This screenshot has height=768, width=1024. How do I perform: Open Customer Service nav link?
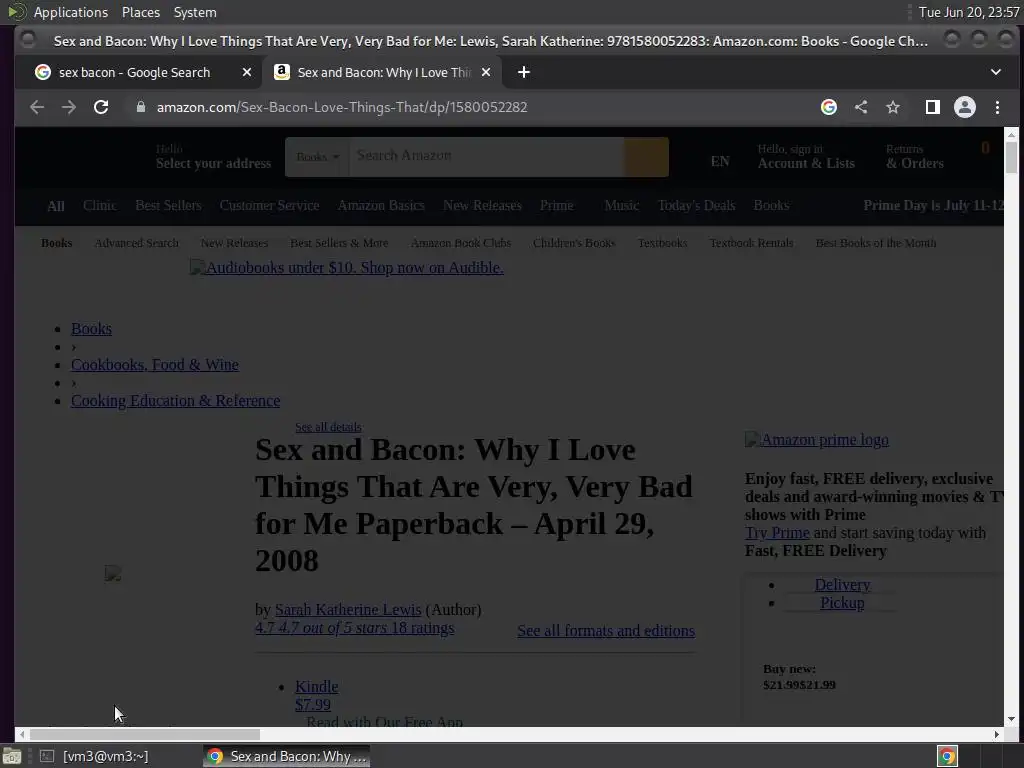click(x=269, y=205)
